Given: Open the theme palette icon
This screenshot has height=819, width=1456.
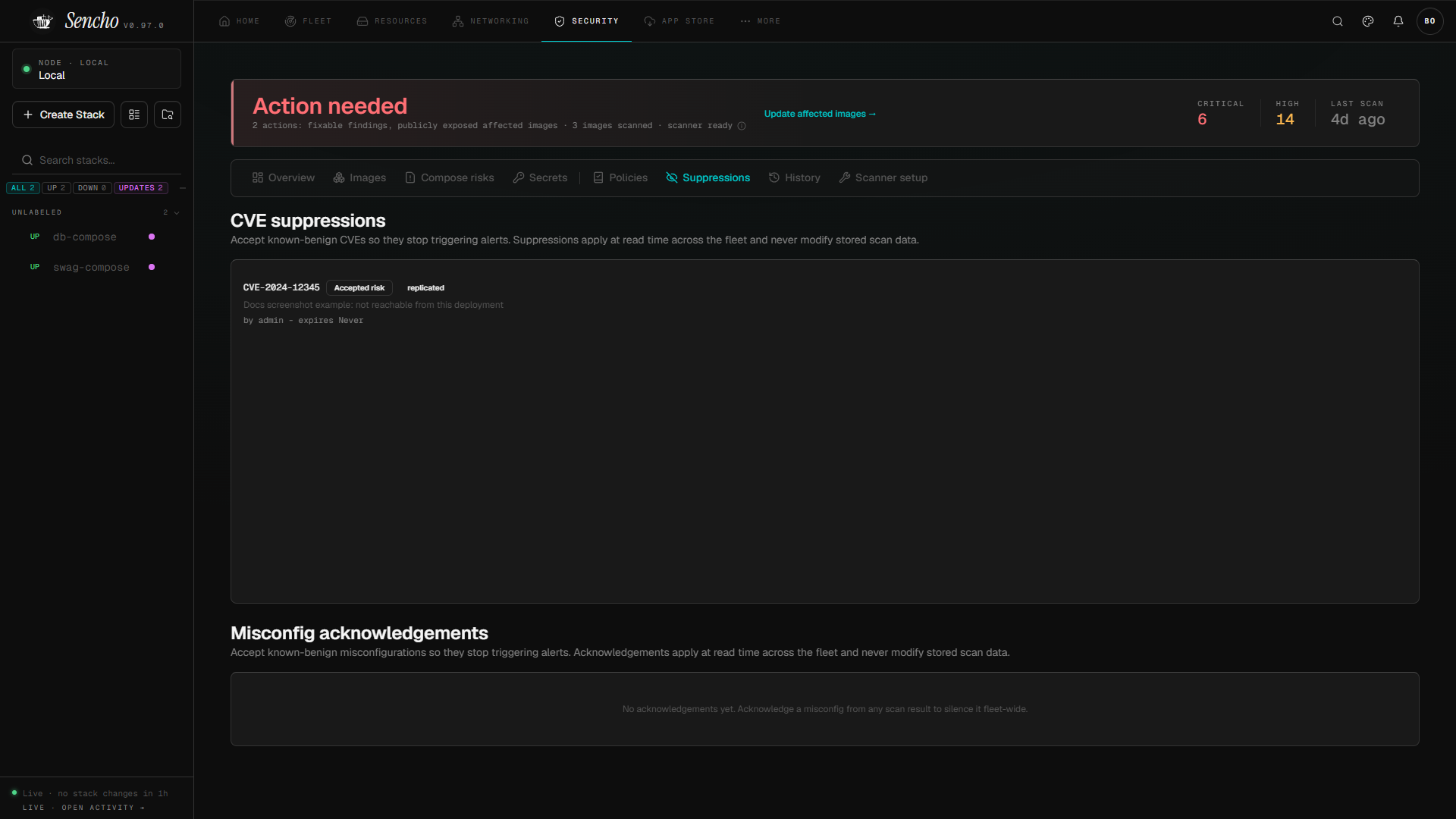Looking at the screenshot, I should [x=1368, y=21].
